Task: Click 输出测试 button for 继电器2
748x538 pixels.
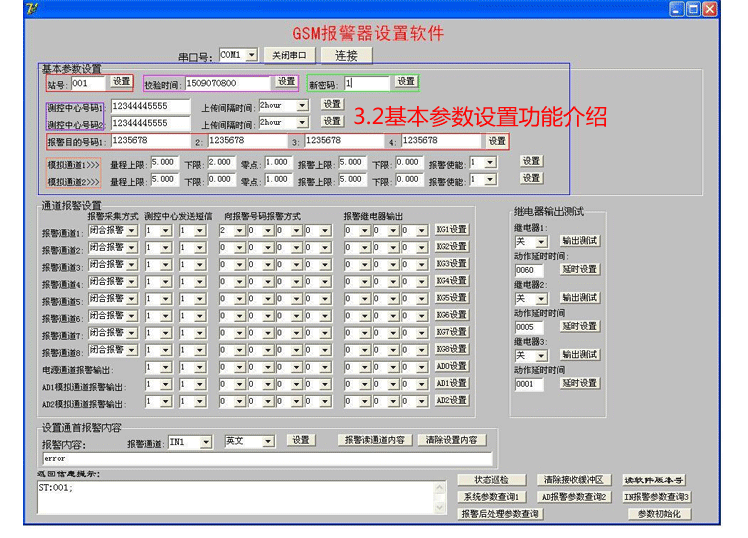Action: pos(579,298)
